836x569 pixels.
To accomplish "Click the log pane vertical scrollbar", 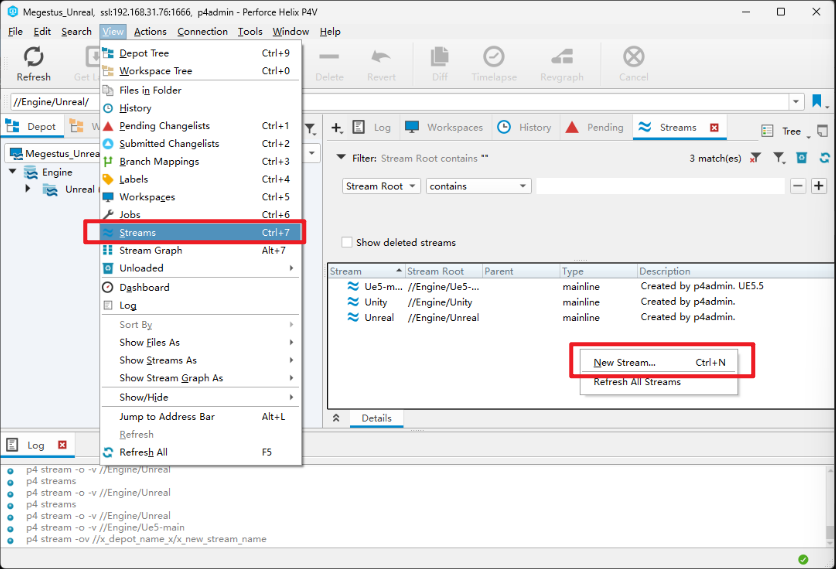I will tap(830, 507).
